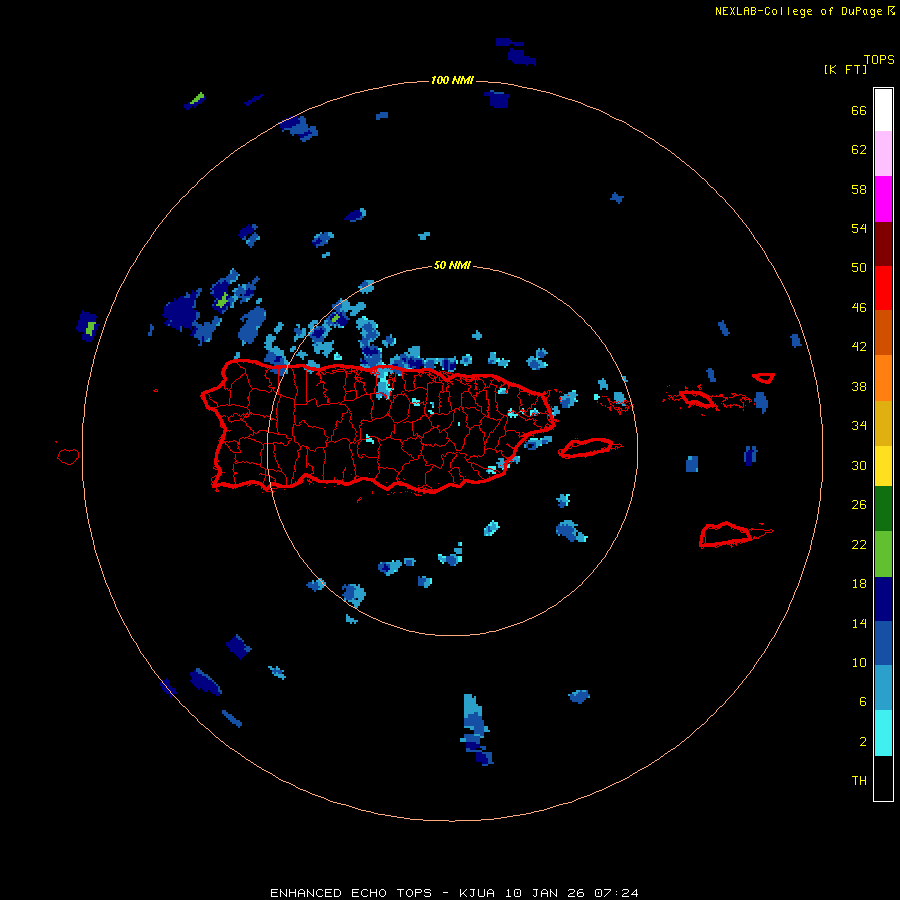Click the "10 JAN 26" date text

click(546, 893)
